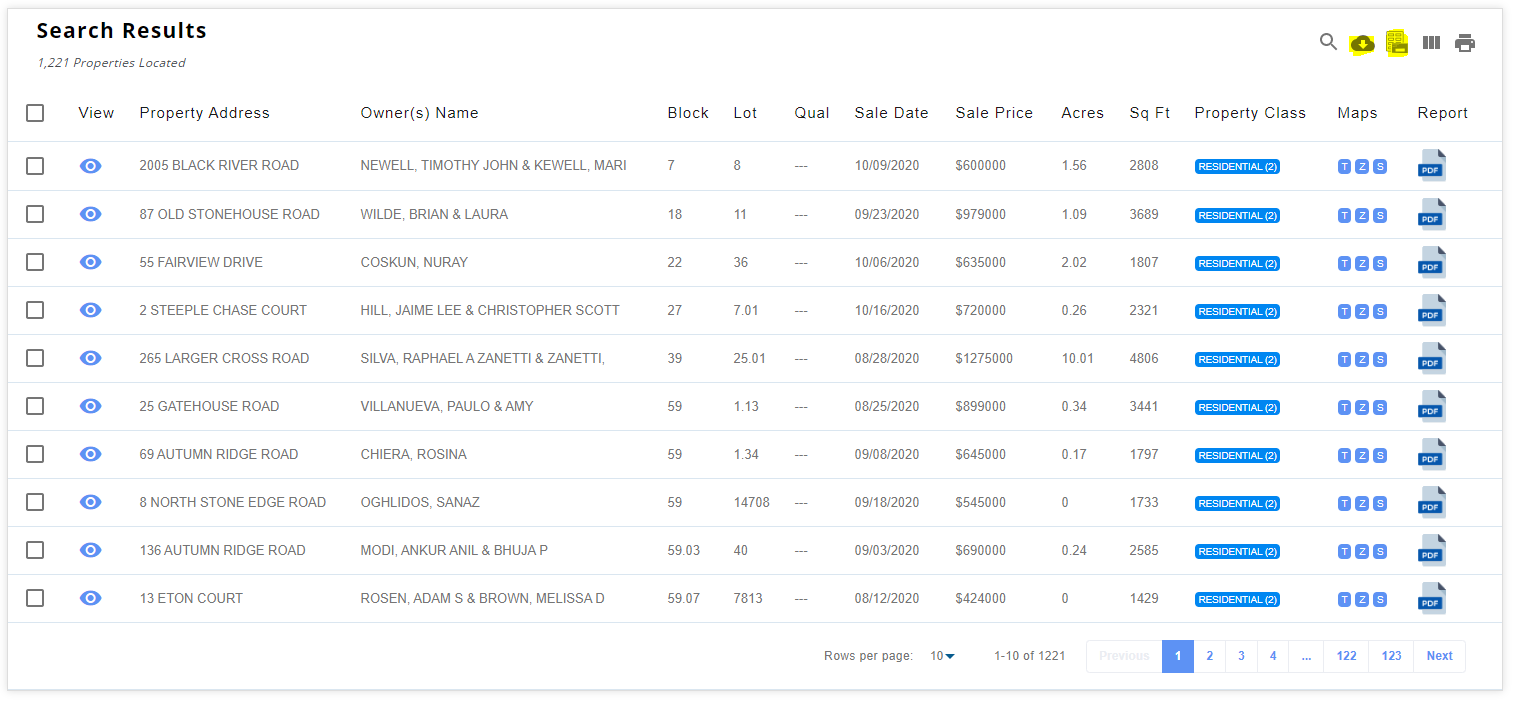Viewport: 1523px width, 705px height.
Task: Select checkbox for 55 Fairview Drive row
Action: [35, 262]
